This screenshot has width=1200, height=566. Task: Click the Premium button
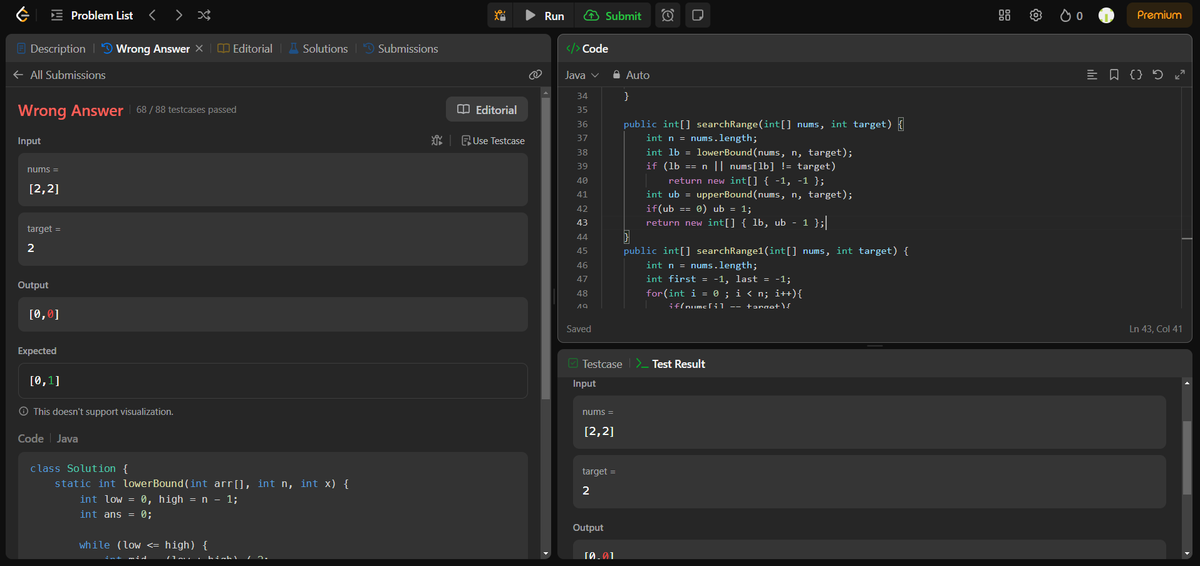click(x=1159, y=15)
